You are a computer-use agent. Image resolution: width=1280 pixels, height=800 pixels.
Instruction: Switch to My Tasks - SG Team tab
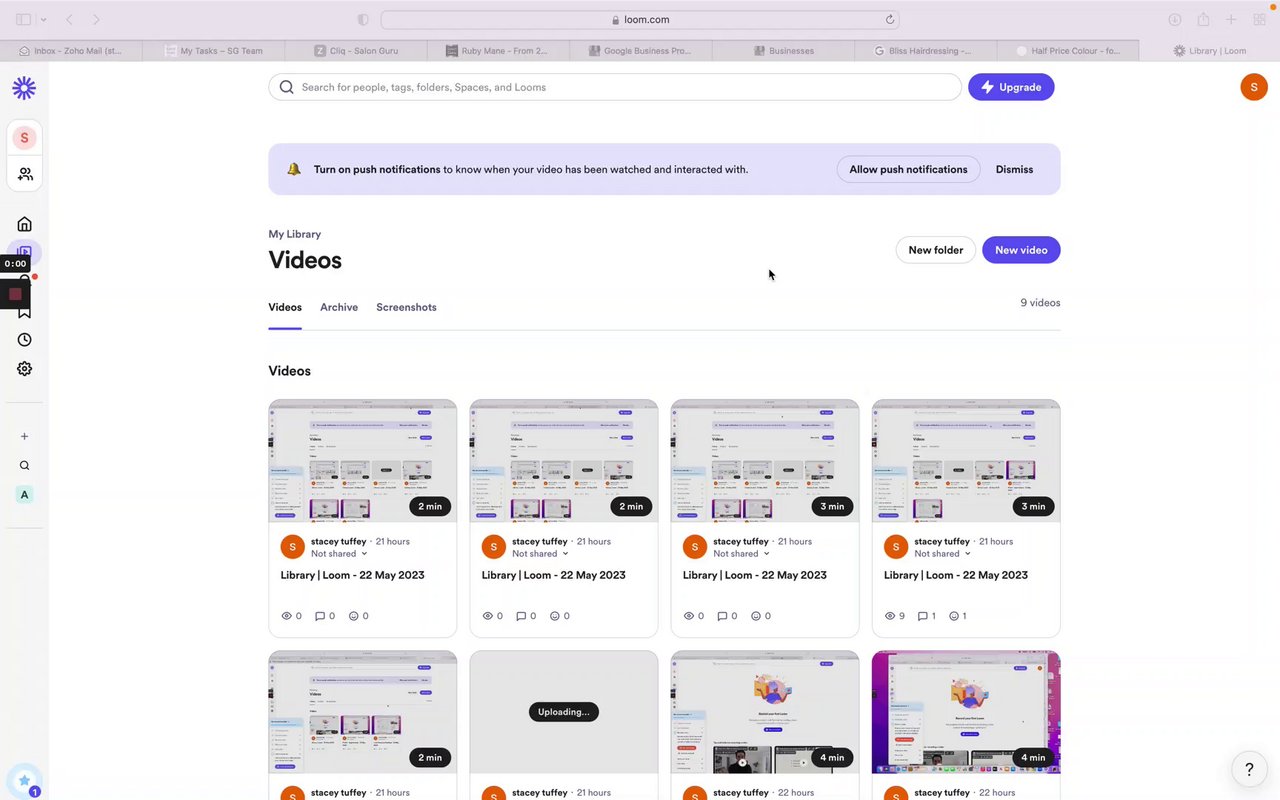coord(214,51)
